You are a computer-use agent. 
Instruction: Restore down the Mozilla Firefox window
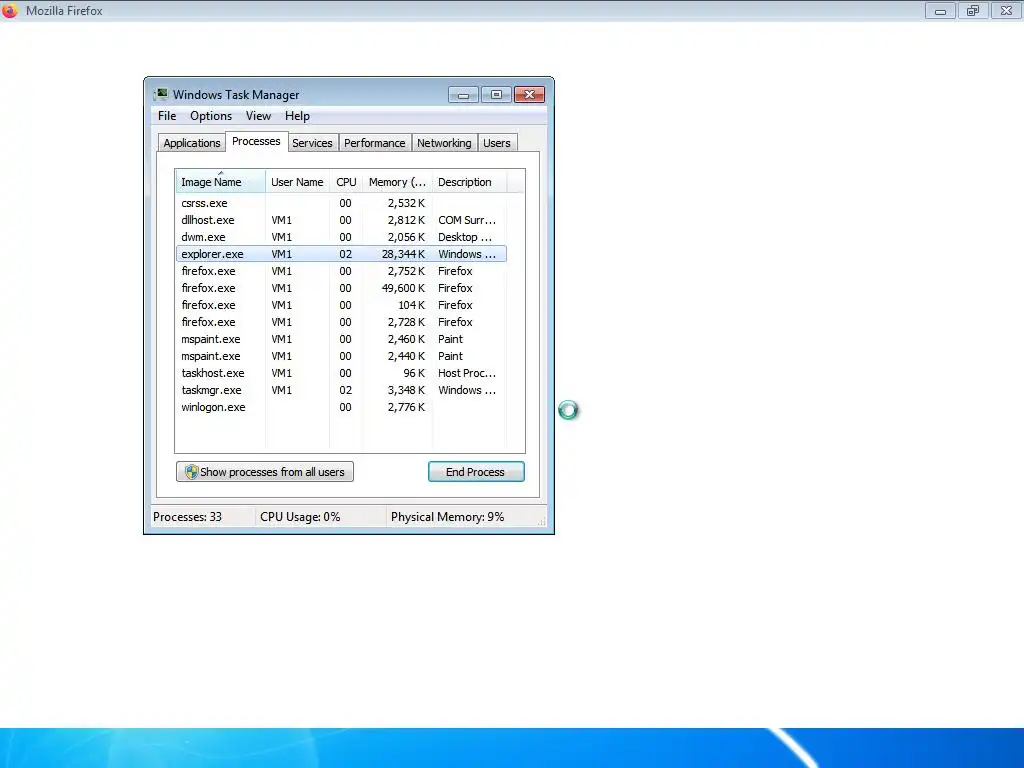pyautogui.click(x=973, y=11)
